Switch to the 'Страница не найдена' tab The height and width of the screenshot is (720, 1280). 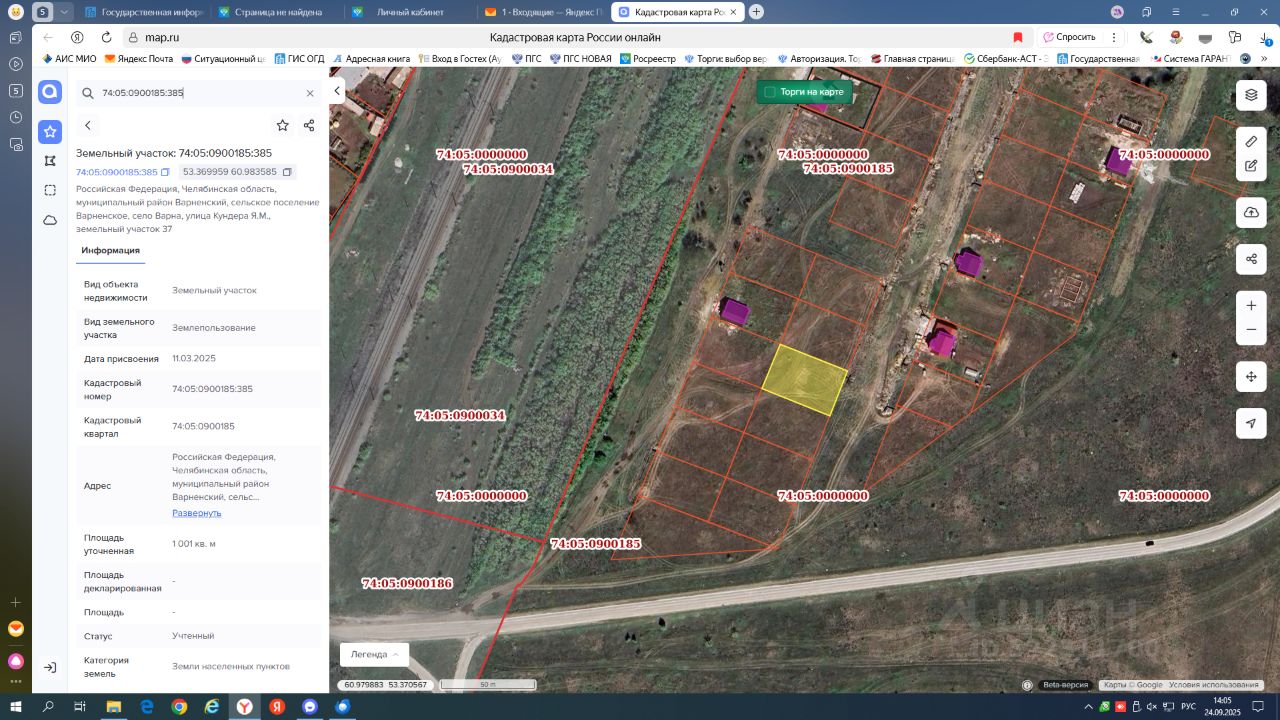click(277, 12)
